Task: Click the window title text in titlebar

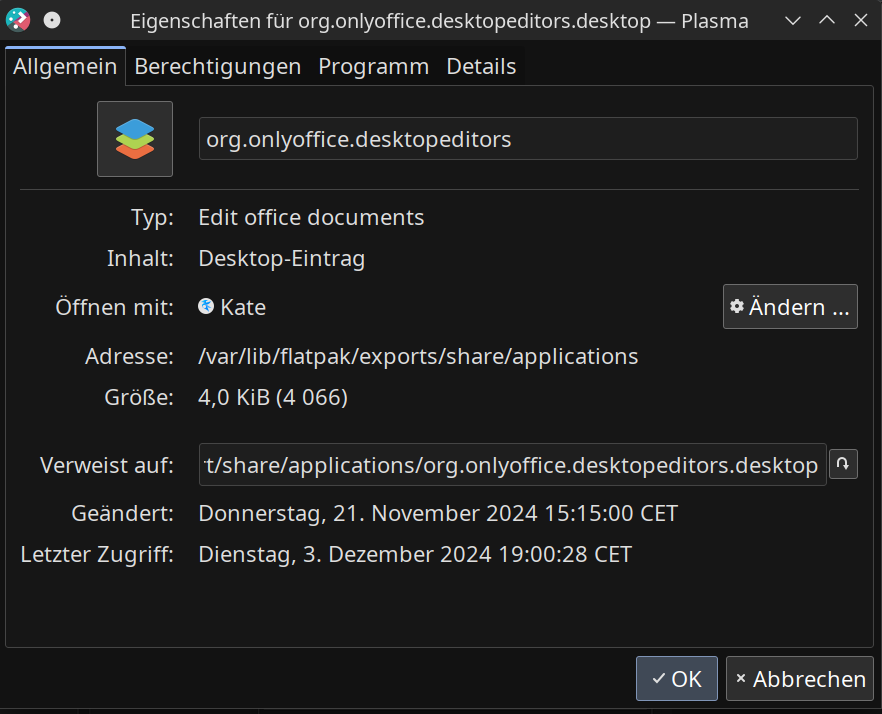Action: 439,21
